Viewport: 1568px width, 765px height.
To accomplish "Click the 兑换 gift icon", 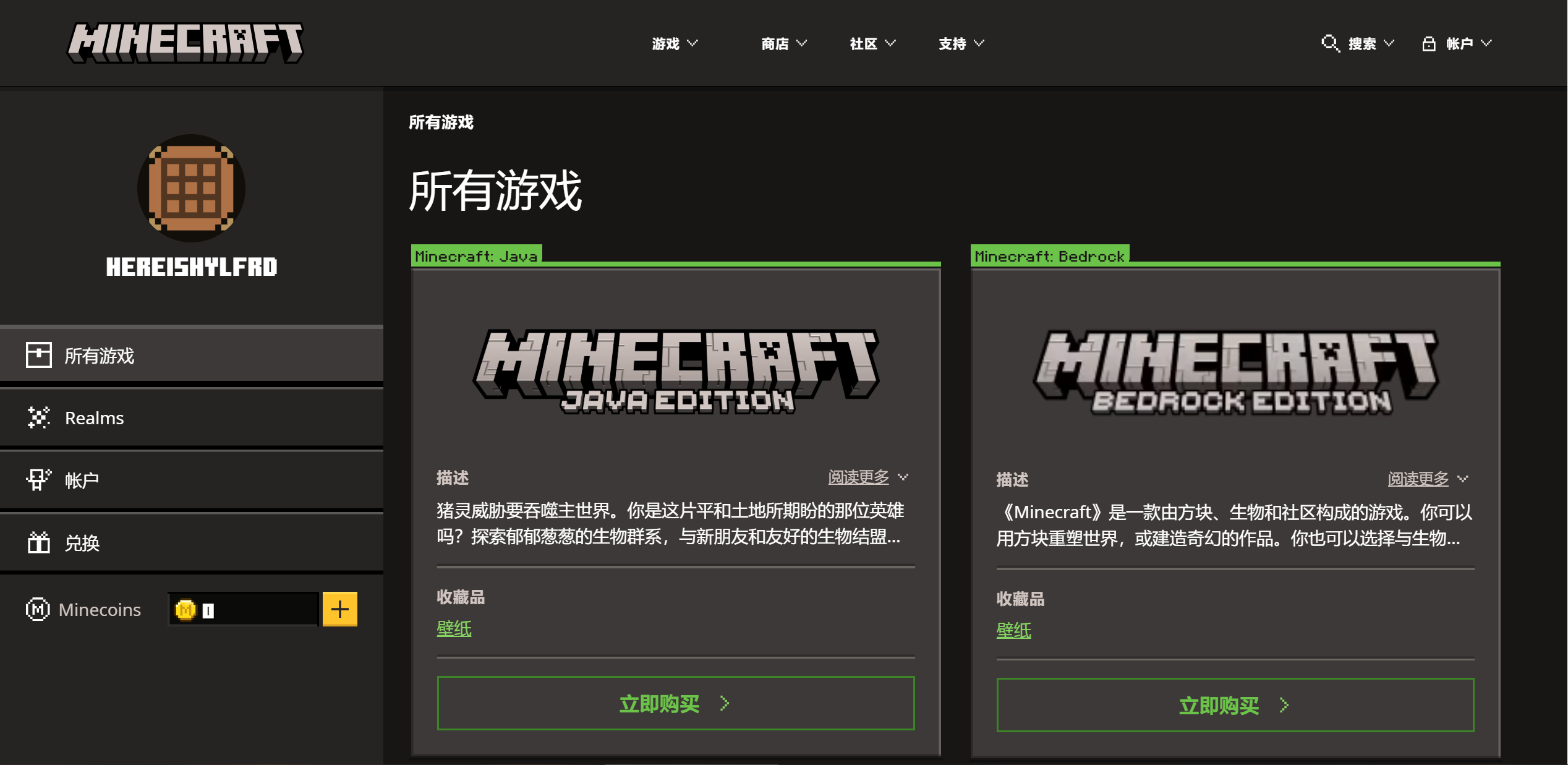I will [38, 542].
